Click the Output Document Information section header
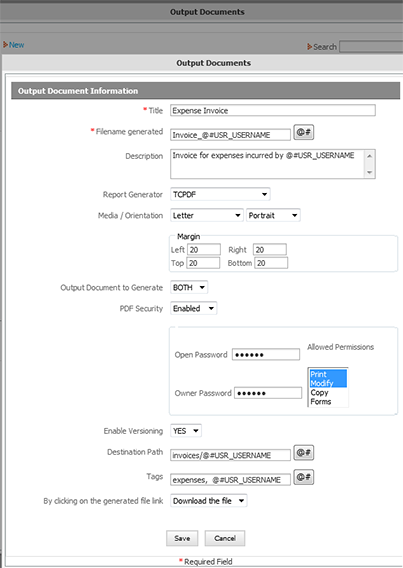Image resolution: width=403 pixels, height=568 pixels. [x=206, y=91]
